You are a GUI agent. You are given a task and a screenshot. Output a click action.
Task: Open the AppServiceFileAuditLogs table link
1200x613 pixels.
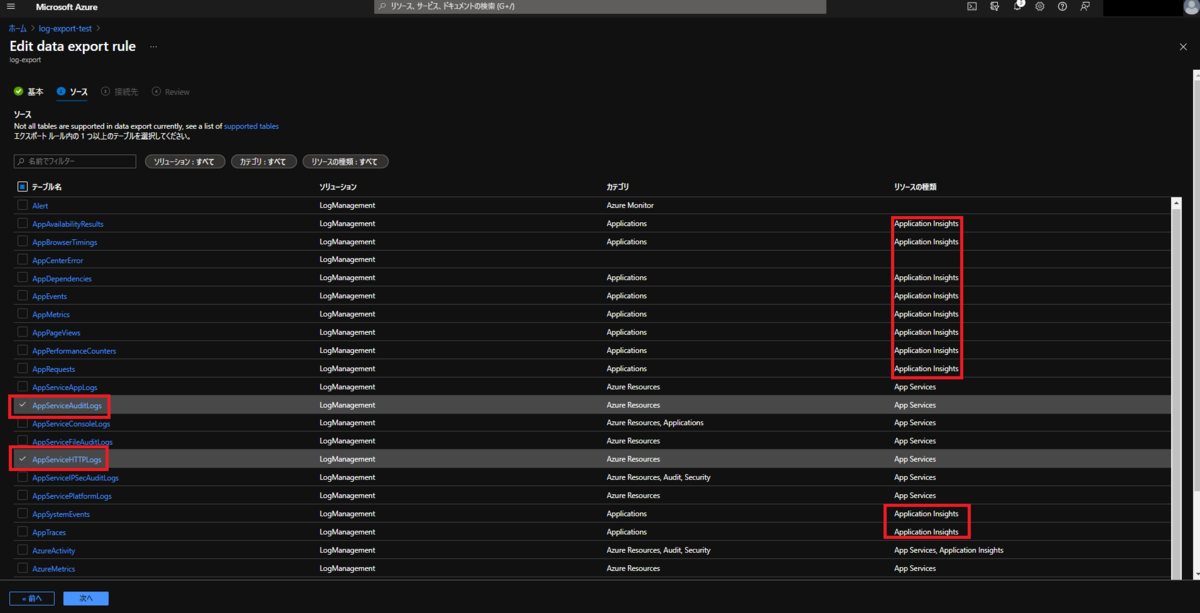(72, 441)
